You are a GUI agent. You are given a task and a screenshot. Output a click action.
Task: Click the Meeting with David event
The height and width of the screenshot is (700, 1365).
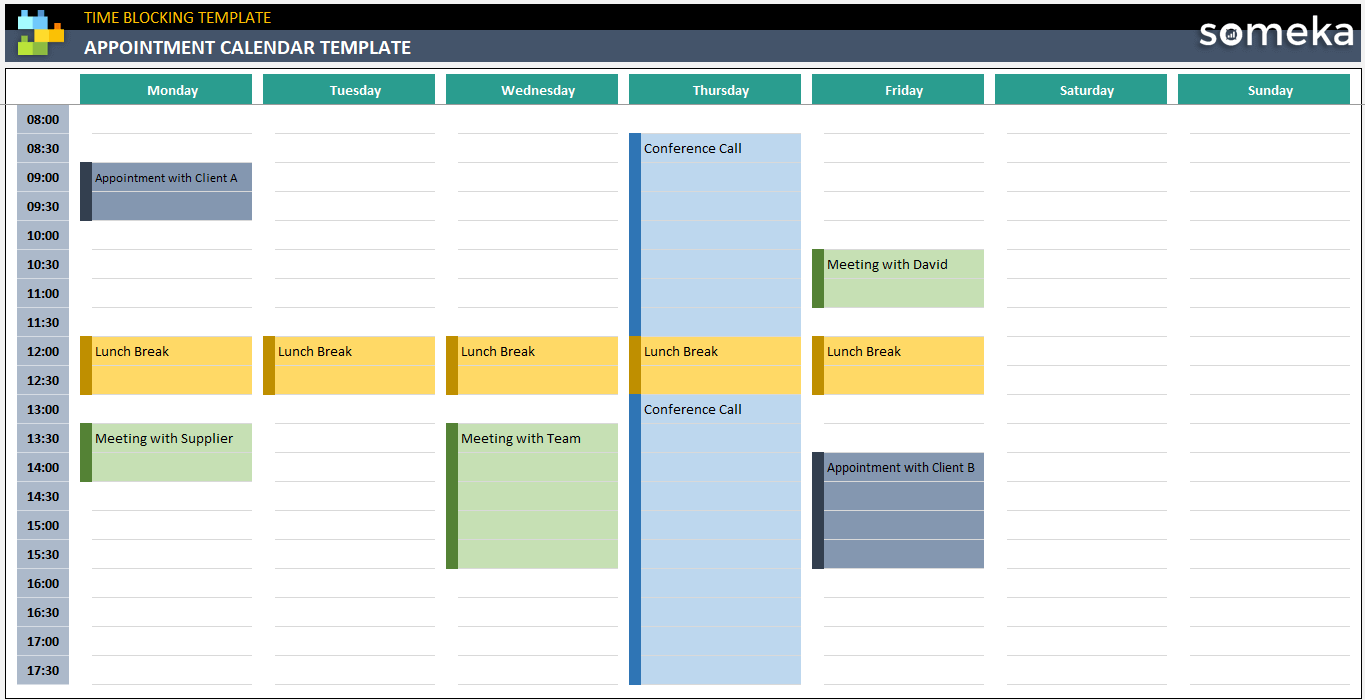tap(898, 278)
